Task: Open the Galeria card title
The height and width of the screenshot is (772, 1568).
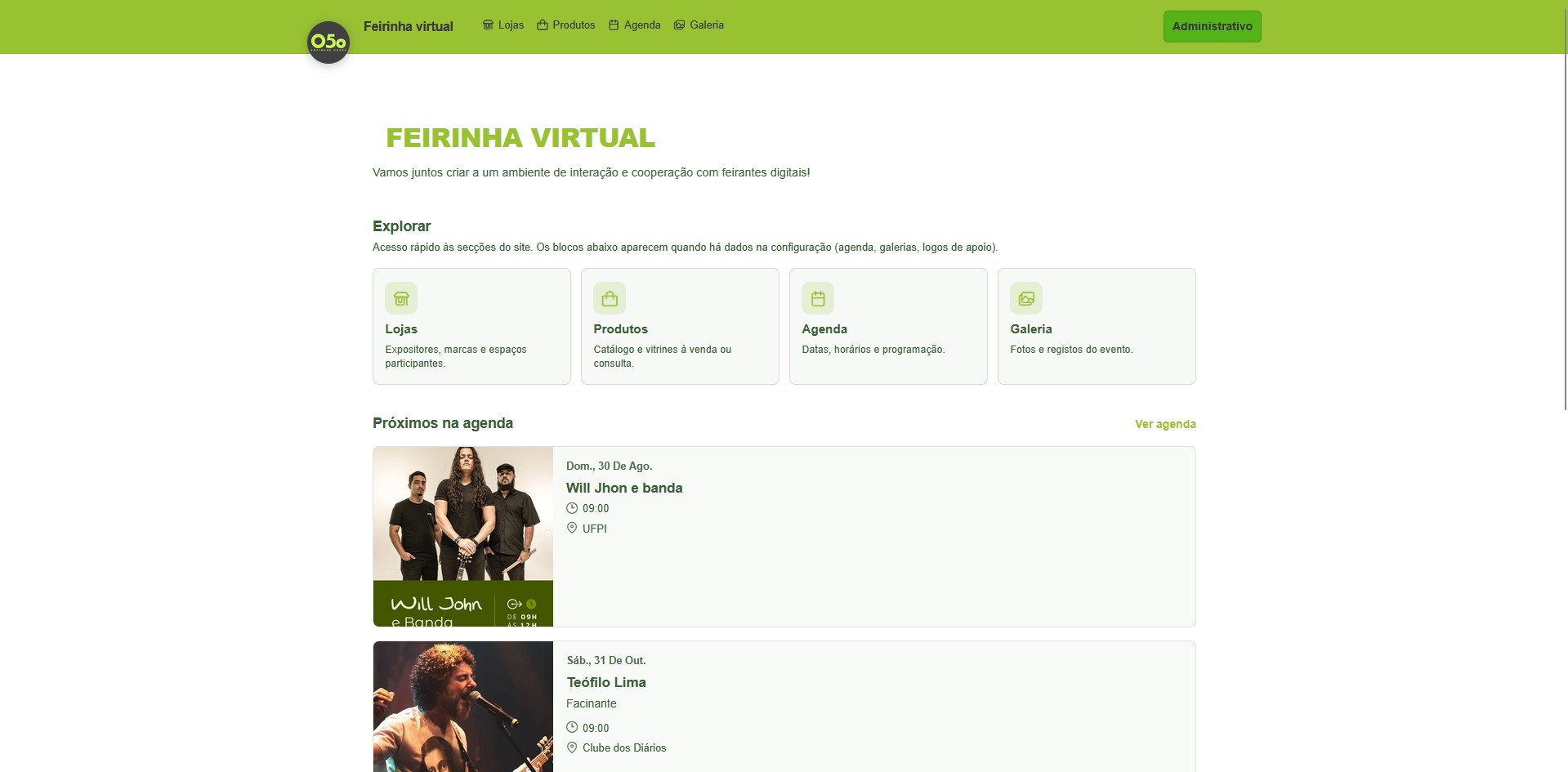Action: (x=1031, y=329)
